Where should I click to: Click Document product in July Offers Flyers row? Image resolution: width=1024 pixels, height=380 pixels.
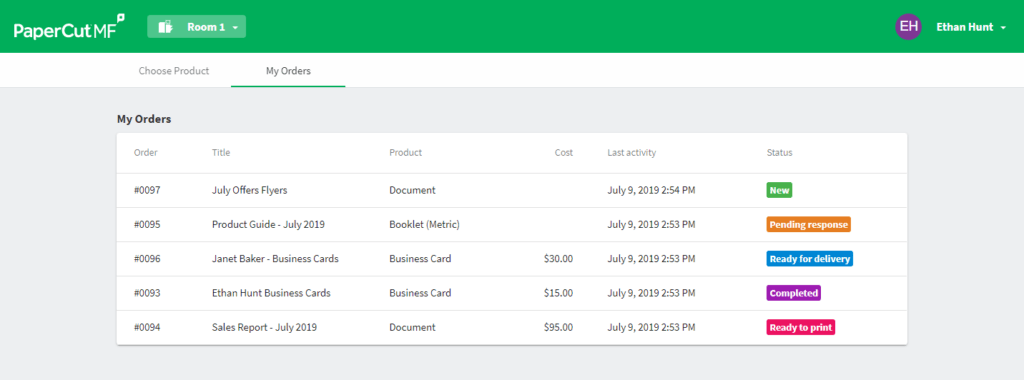[412, 191]
